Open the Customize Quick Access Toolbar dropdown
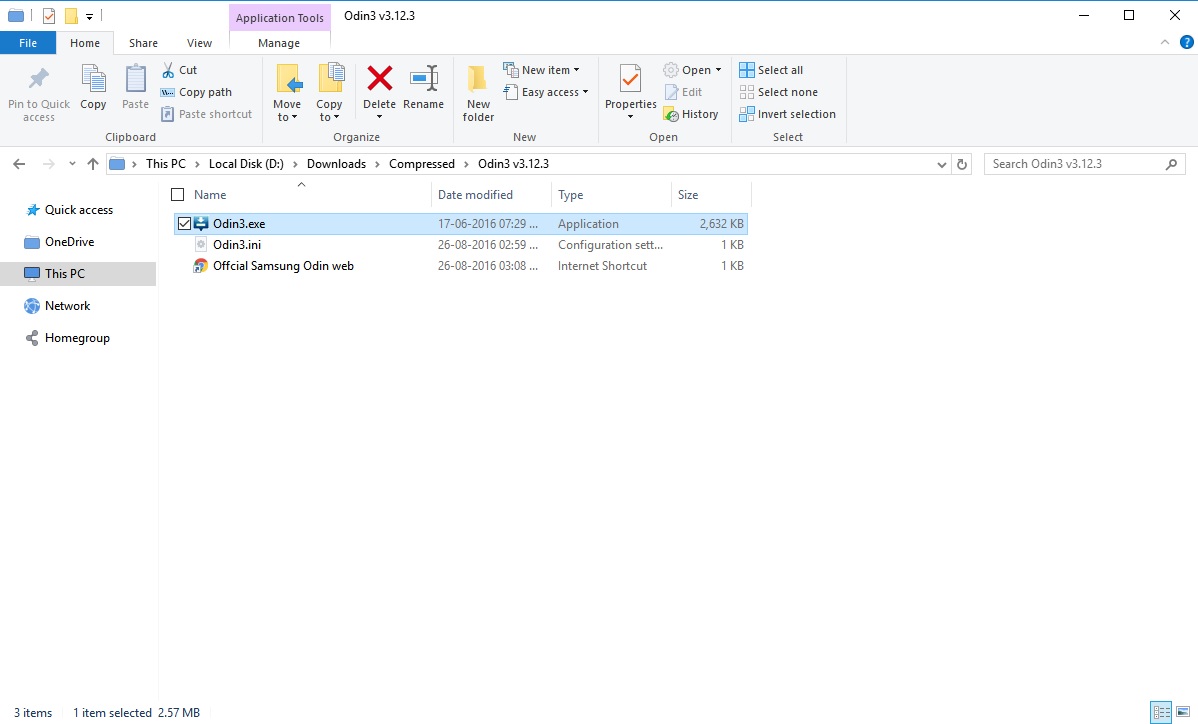The height and width of the screenshot is (724, 1198). click(x=89, y=16)
